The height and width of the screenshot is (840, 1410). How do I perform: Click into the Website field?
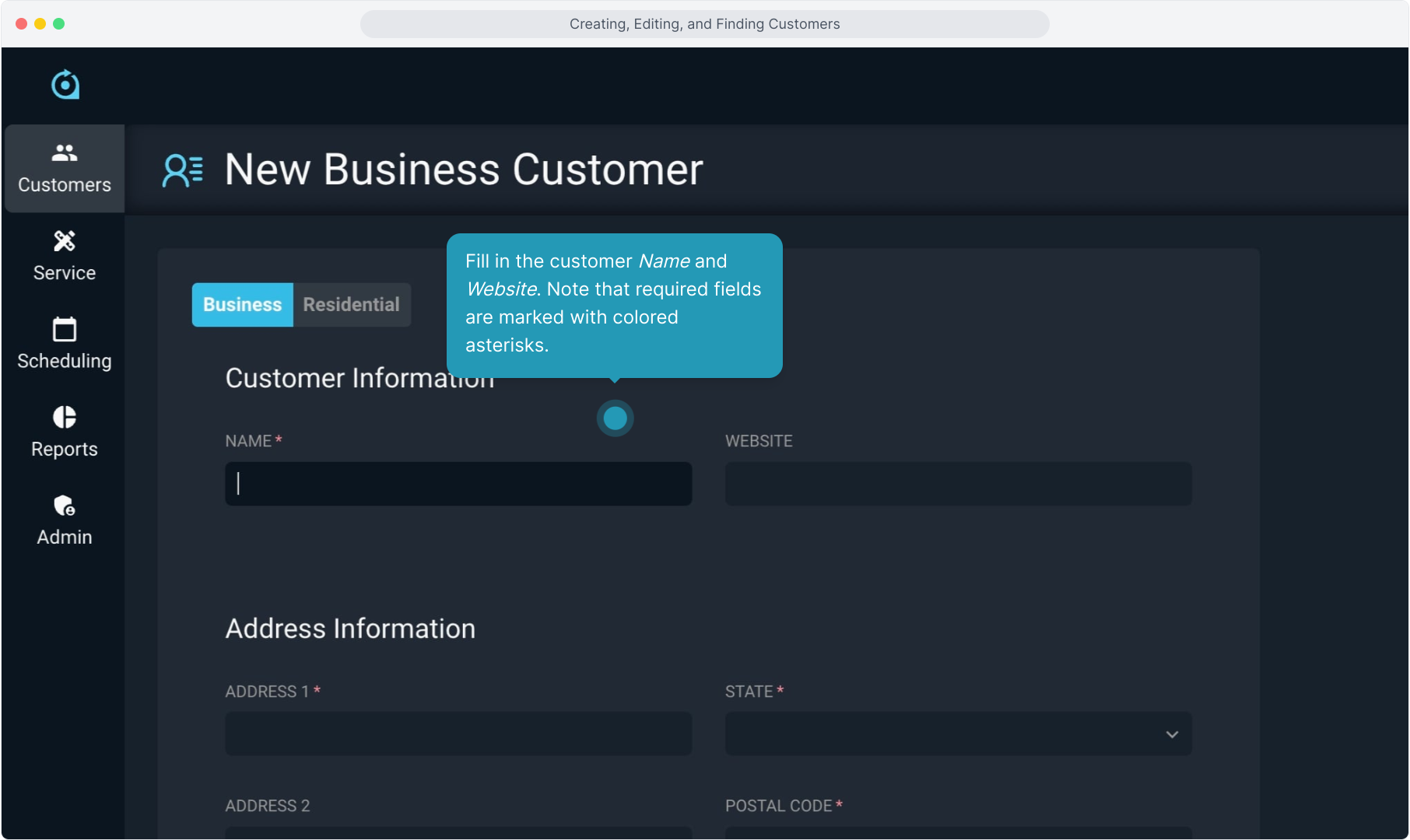[958, 484]
